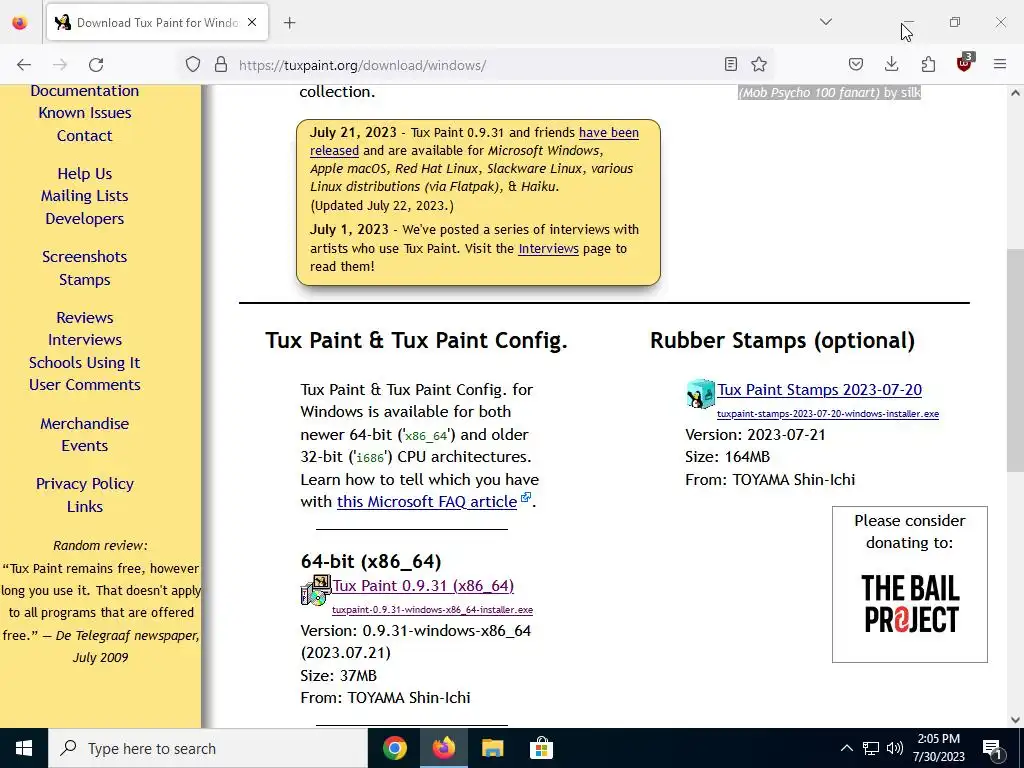1024x768 pixels.
Task: Click the forward navigation arrow
Action: click(x=60, y=65)
